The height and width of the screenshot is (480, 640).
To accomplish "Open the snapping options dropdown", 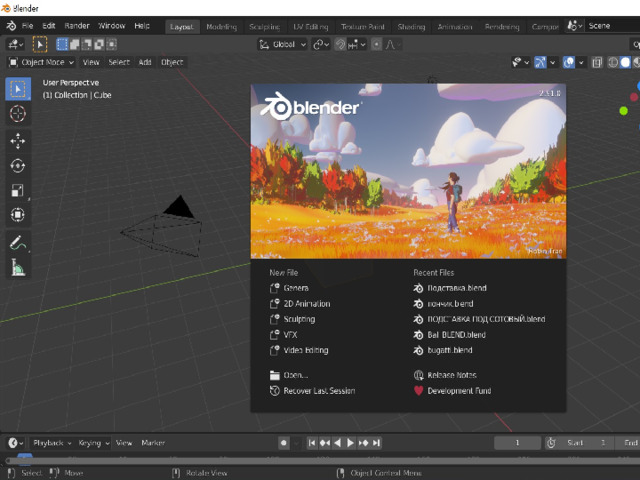I will (x=357, y=44).
